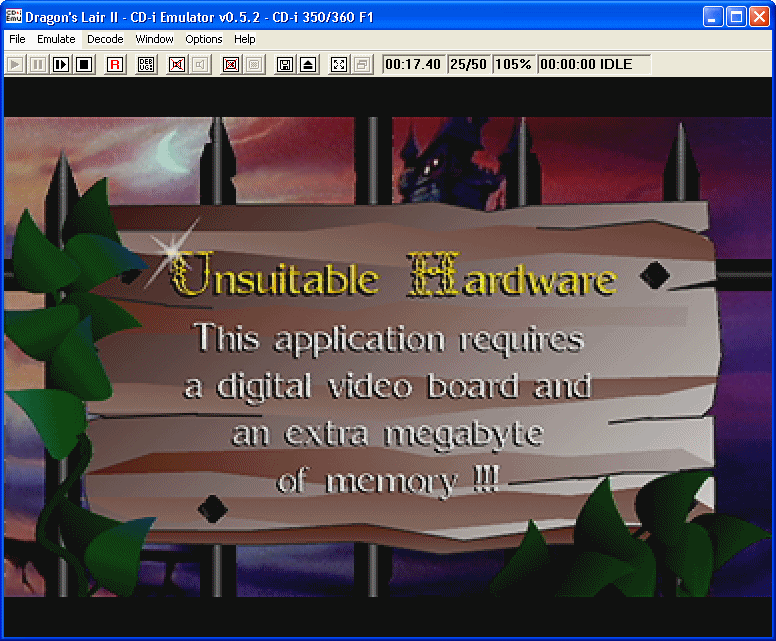Close the CD-i Emulator window

[x=759, y=17]
